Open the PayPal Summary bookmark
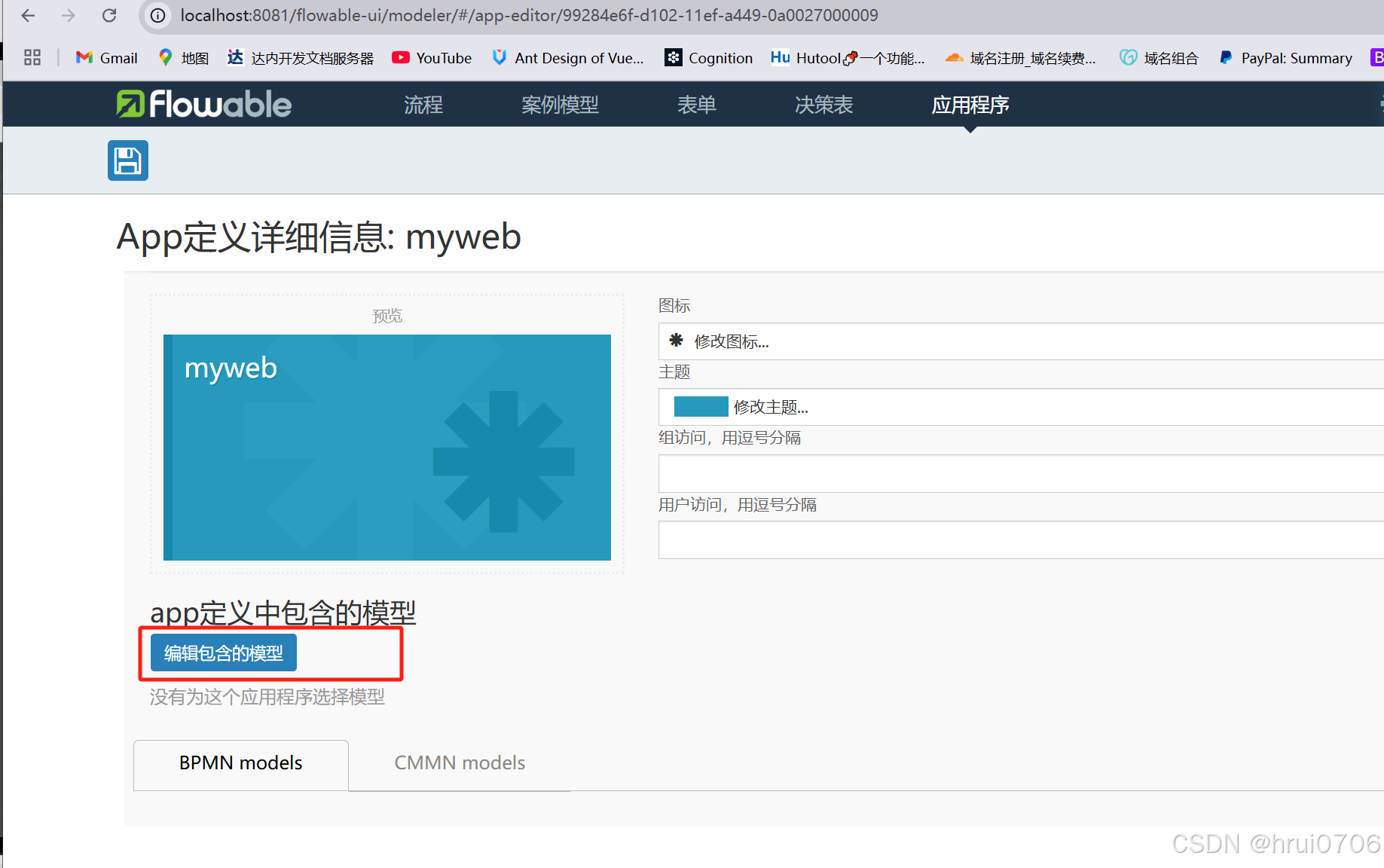Screen dimensions: 1384x868 [1284, 57]
